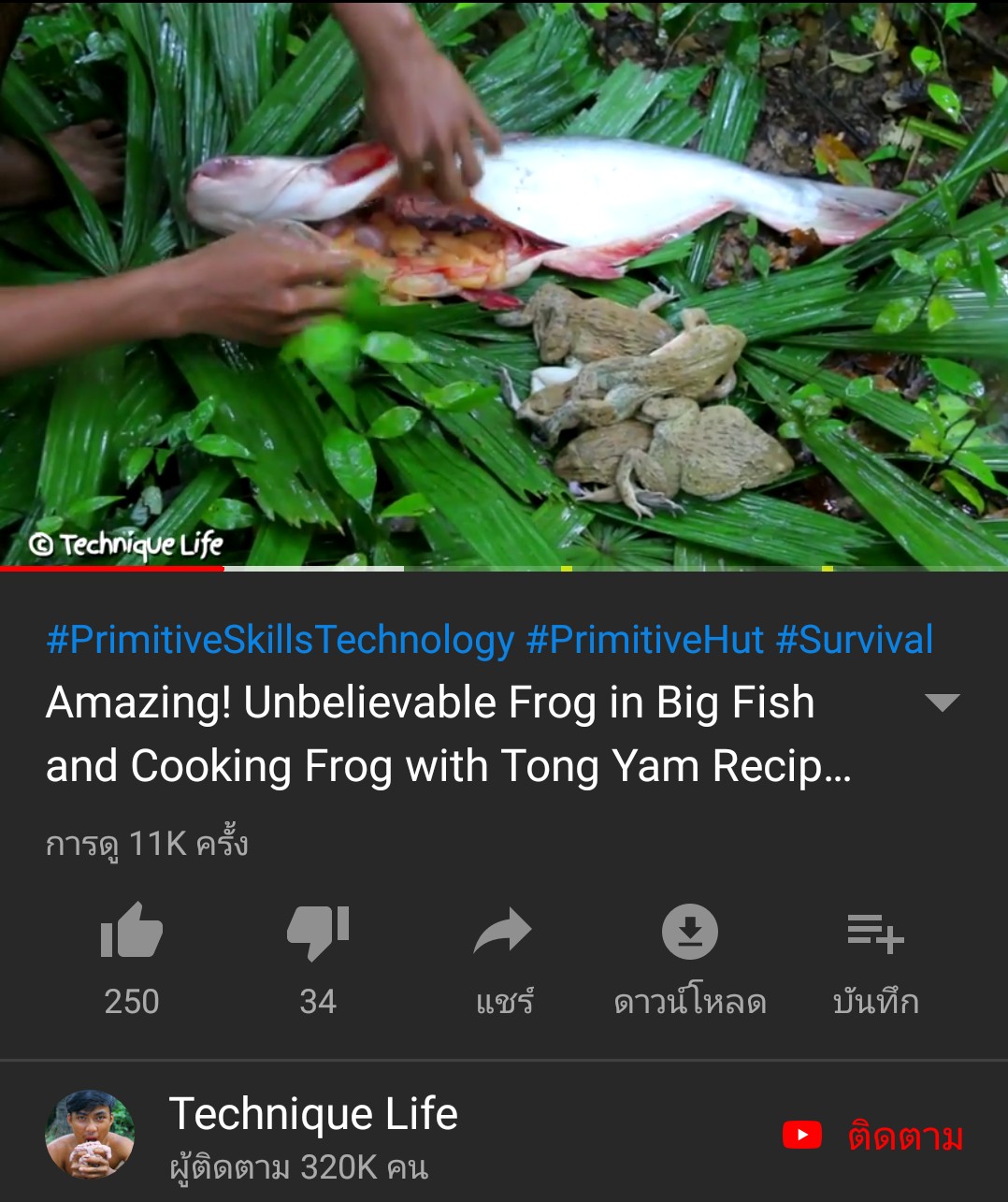Tap the download circle icon
Screen dimensions: 1008x1202
pos(690,932)
